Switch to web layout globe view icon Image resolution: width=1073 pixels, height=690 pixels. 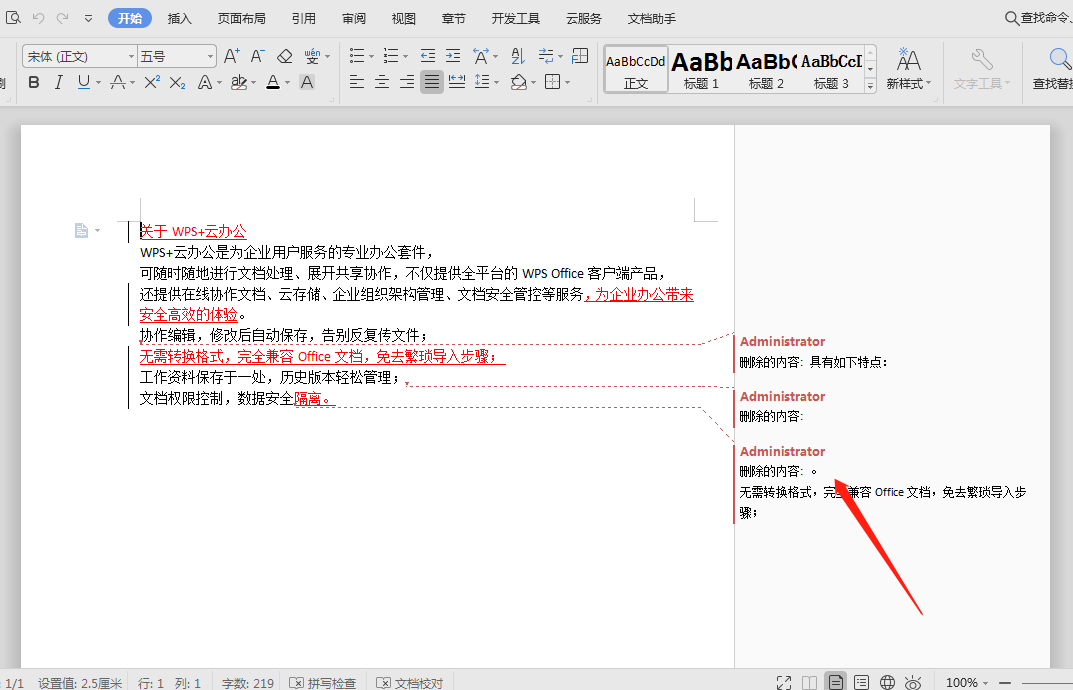tap(888, 682)
